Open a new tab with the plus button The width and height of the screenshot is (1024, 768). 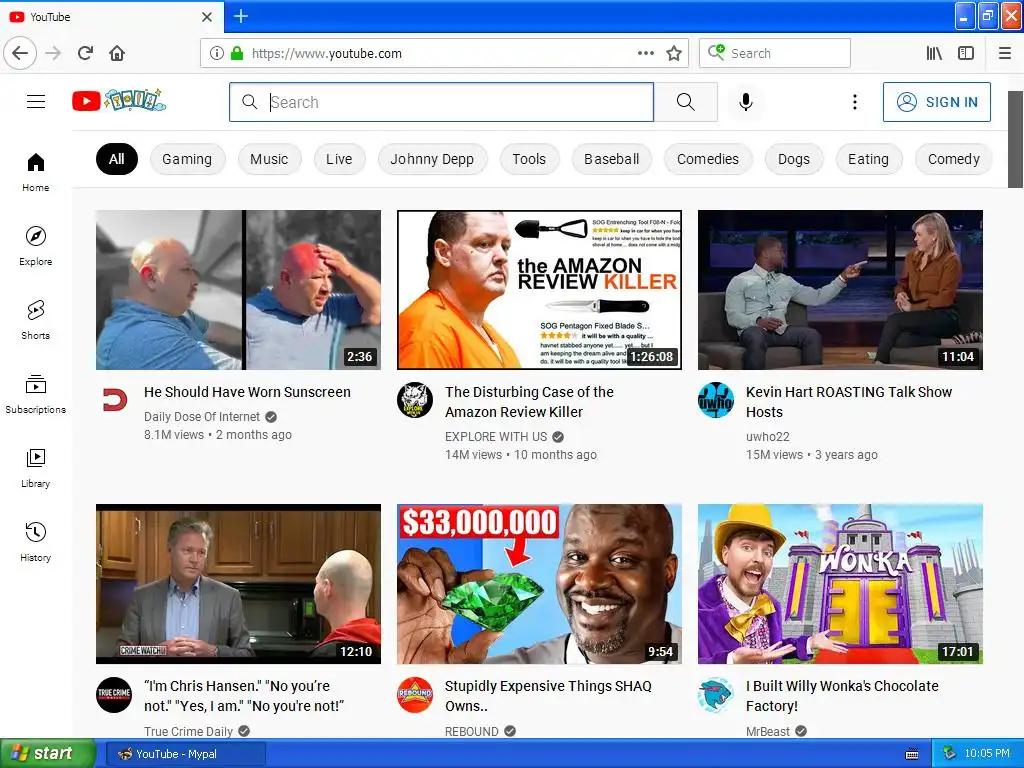point(241,16)
